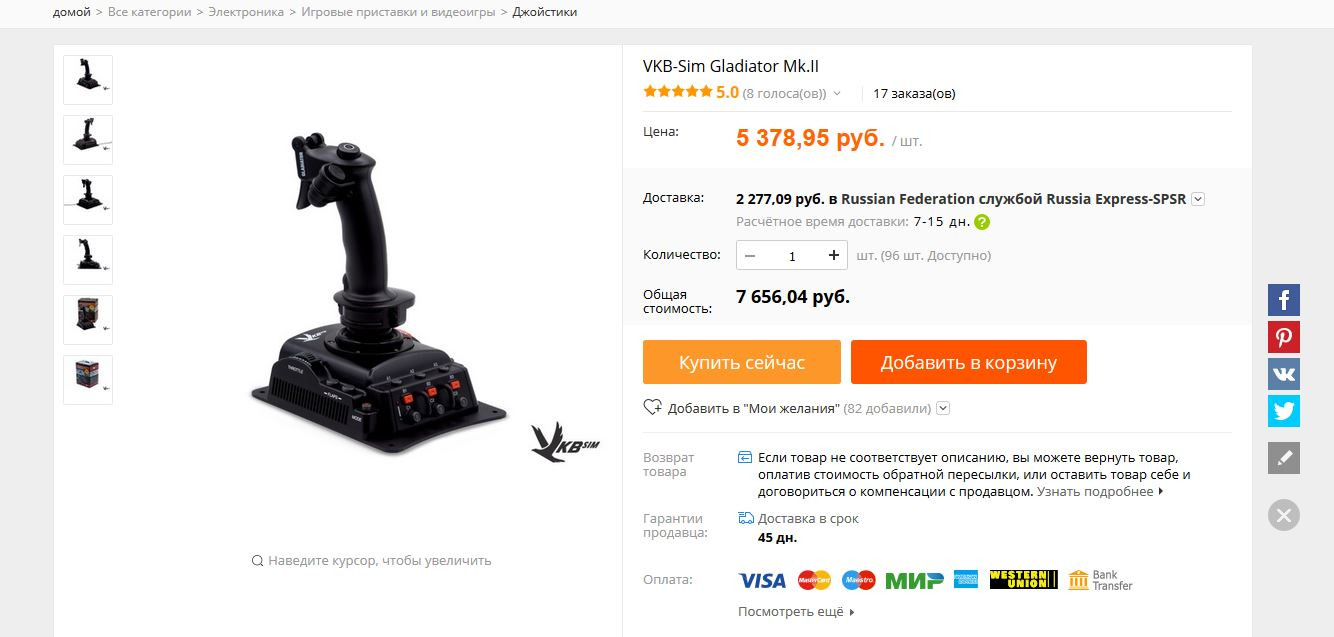Open Игровые приставки и видеоигры breadcrumb
1334x637 pixels.
[399, 12]
